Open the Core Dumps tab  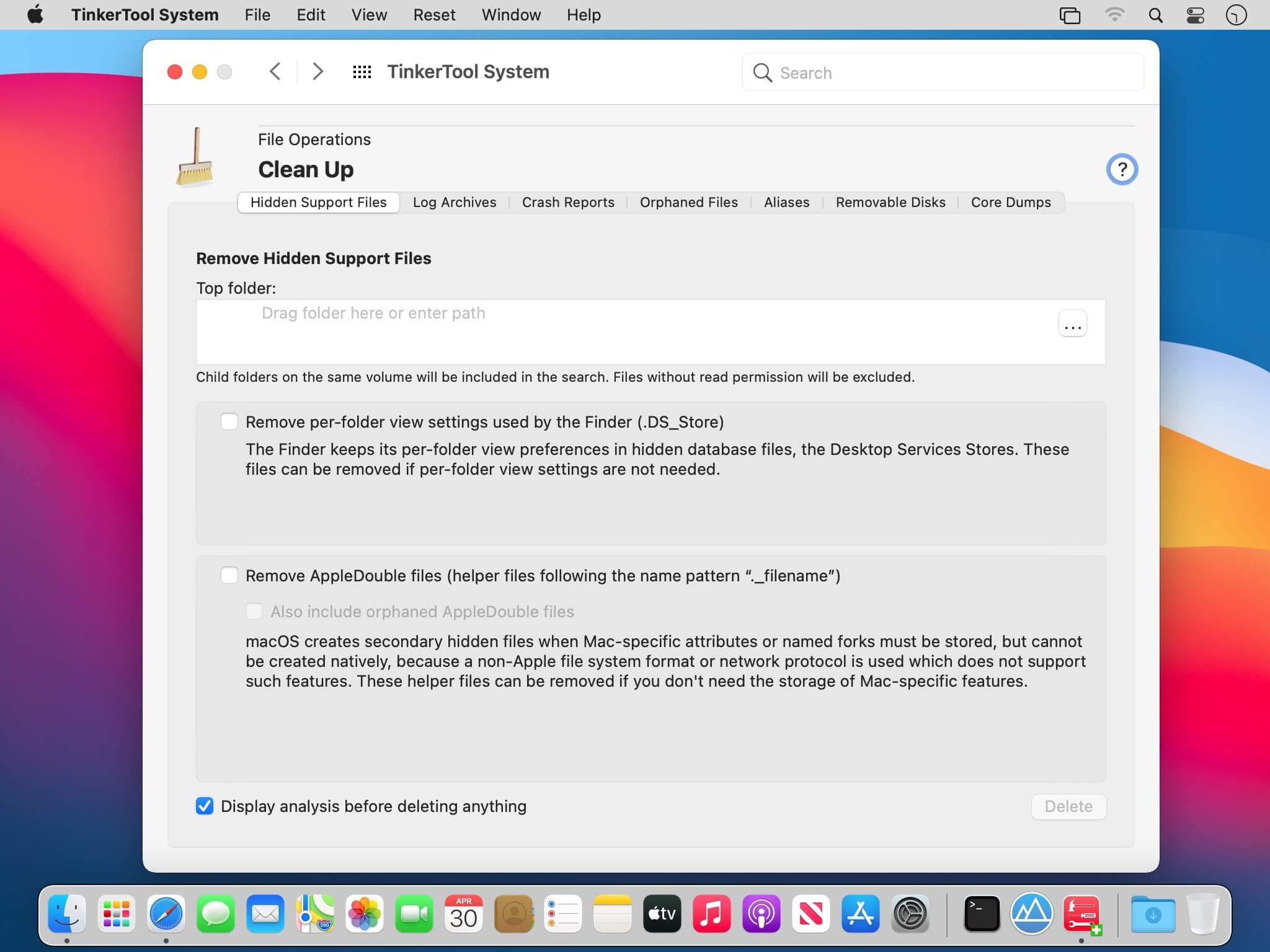coord(1011,203)
